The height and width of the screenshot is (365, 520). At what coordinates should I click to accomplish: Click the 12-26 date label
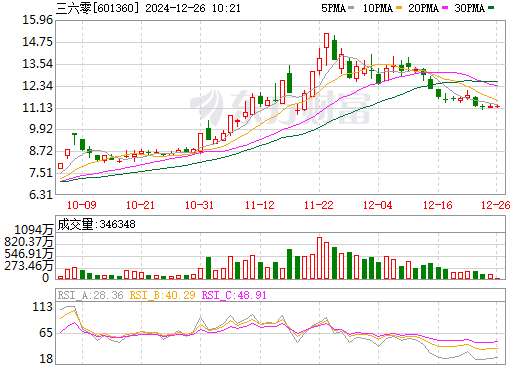[x=496, y=205]
